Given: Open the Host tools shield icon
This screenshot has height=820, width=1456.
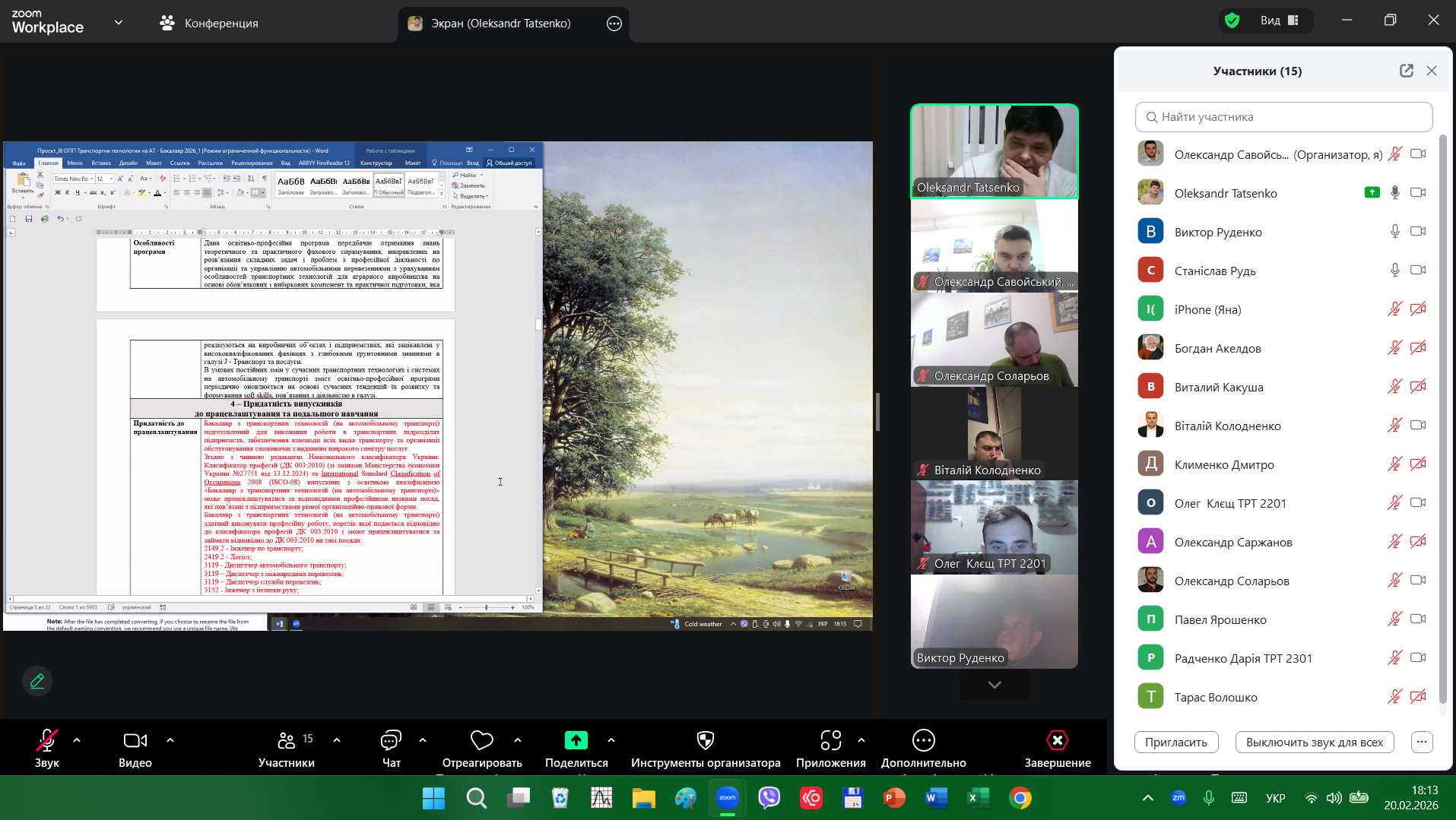Looking at the screenshot, I should click(x=705, y=740).
